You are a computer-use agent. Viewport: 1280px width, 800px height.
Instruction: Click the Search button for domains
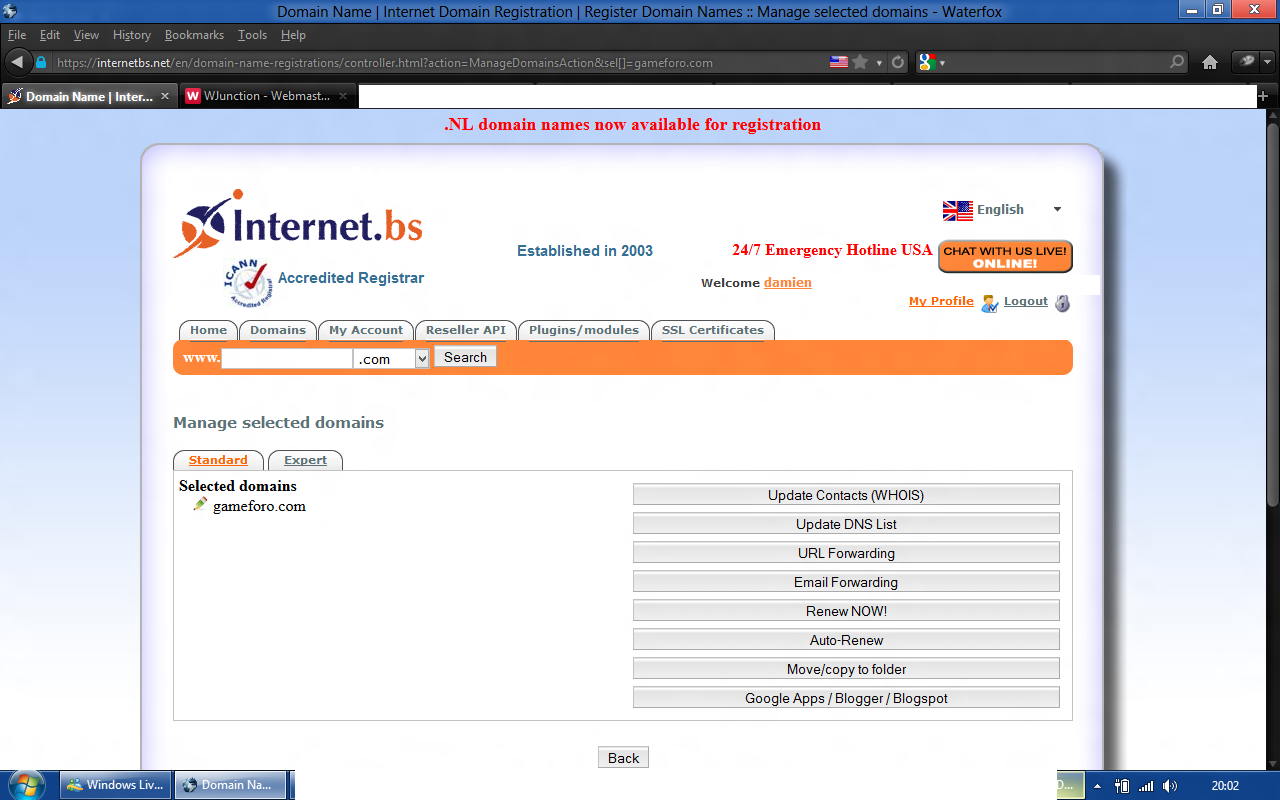[465, 357]
